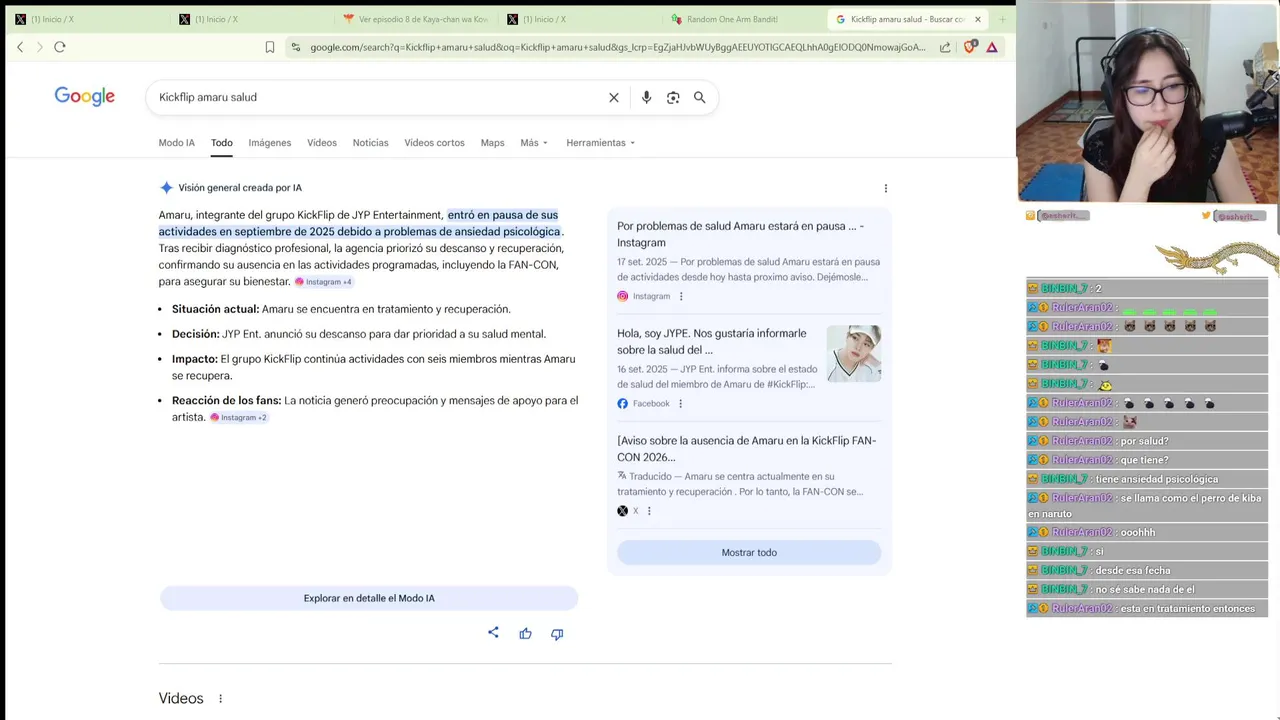Open 'Por problemas de salud Amaru' Instagram link
1280x720 pixels.
[x=740, y=234]
